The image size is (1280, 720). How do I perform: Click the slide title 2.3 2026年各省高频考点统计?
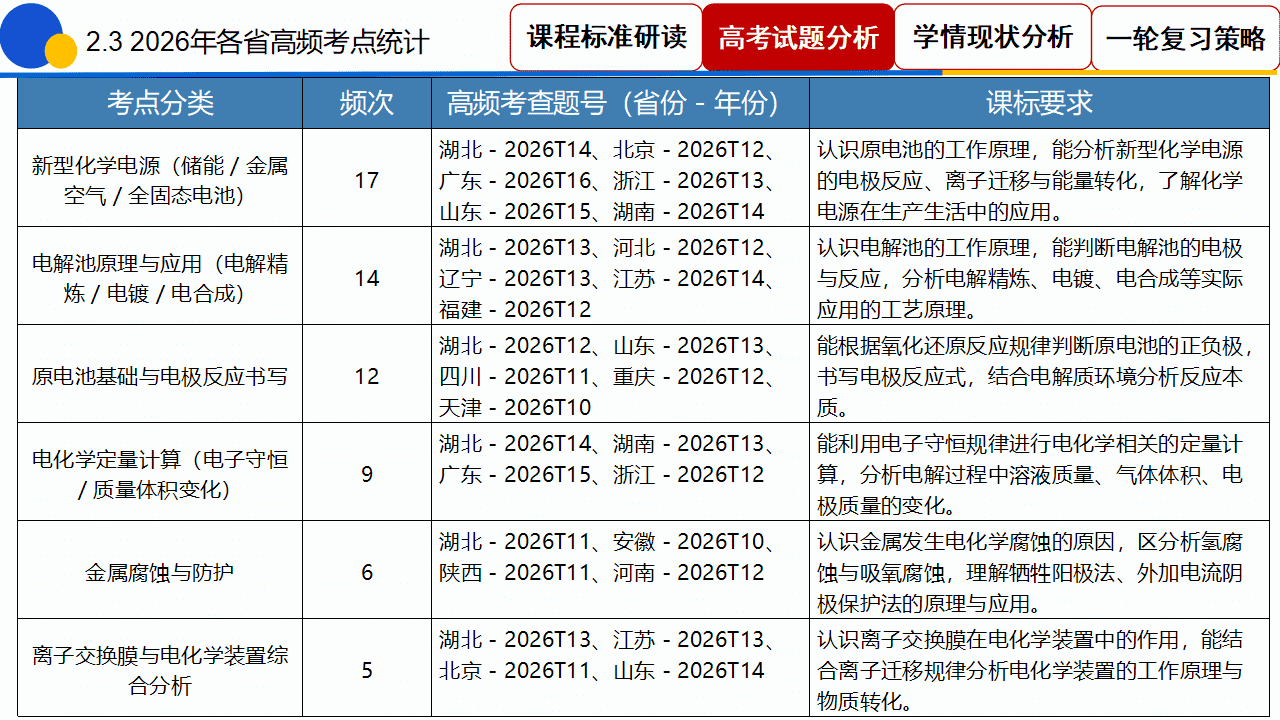tap(258, 42)
